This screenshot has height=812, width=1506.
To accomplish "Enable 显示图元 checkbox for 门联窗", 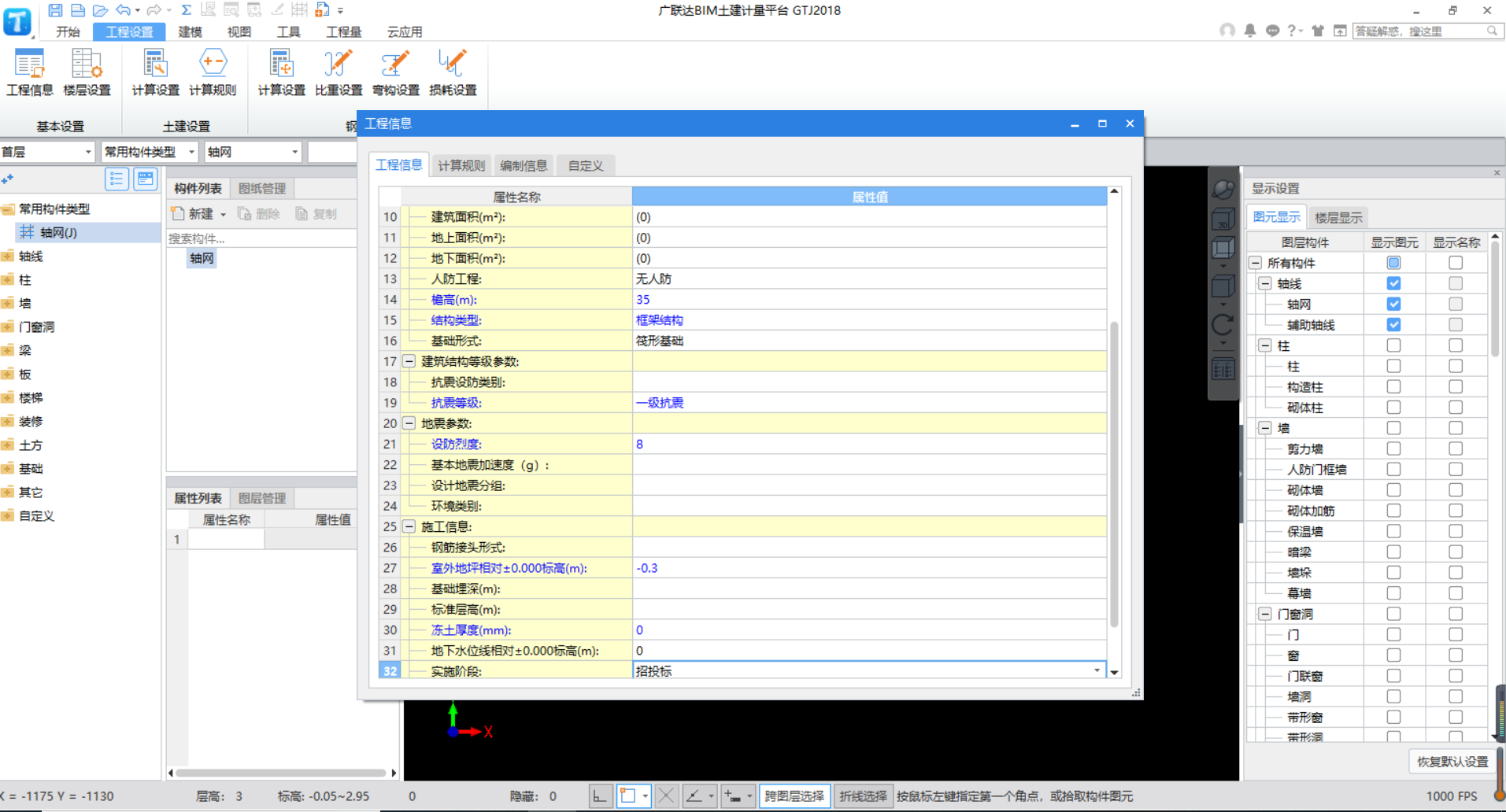I will coord(1393,675).
